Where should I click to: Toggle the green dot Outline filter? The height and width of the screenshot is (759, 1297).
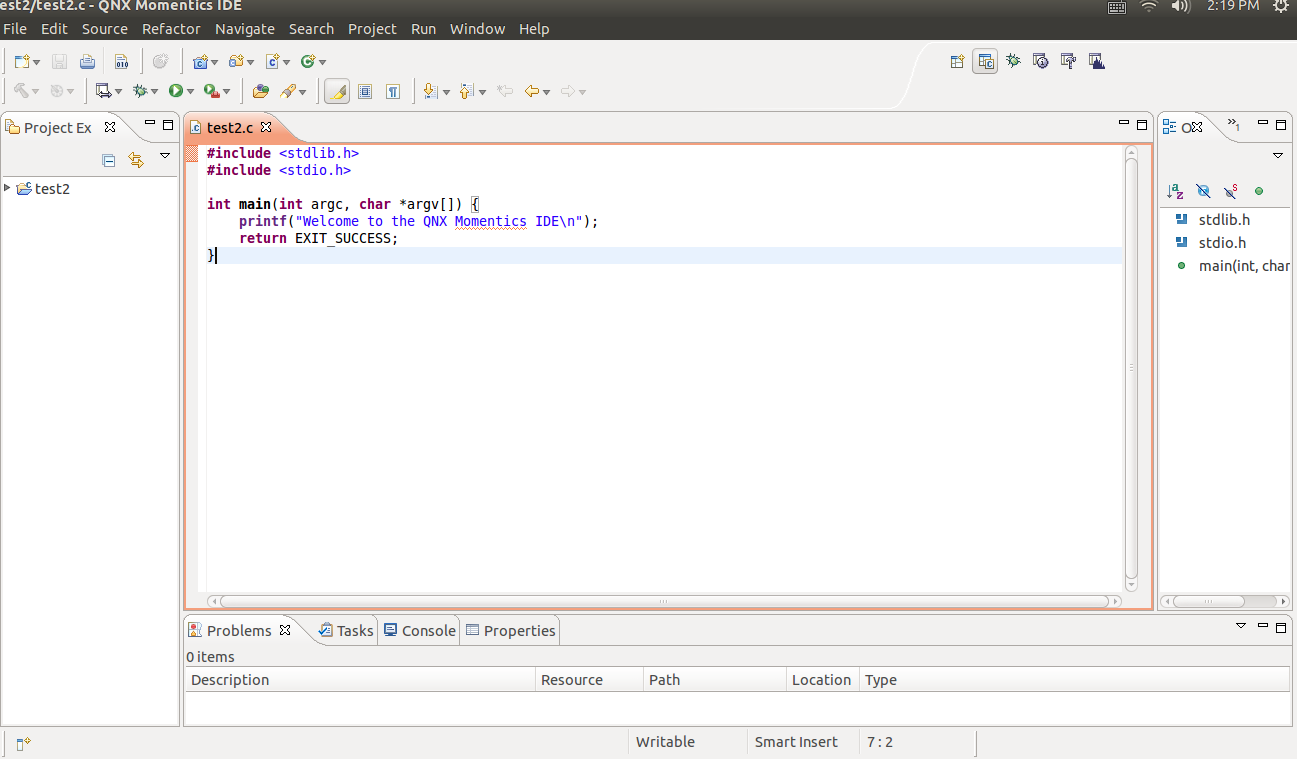[1259, 191]
